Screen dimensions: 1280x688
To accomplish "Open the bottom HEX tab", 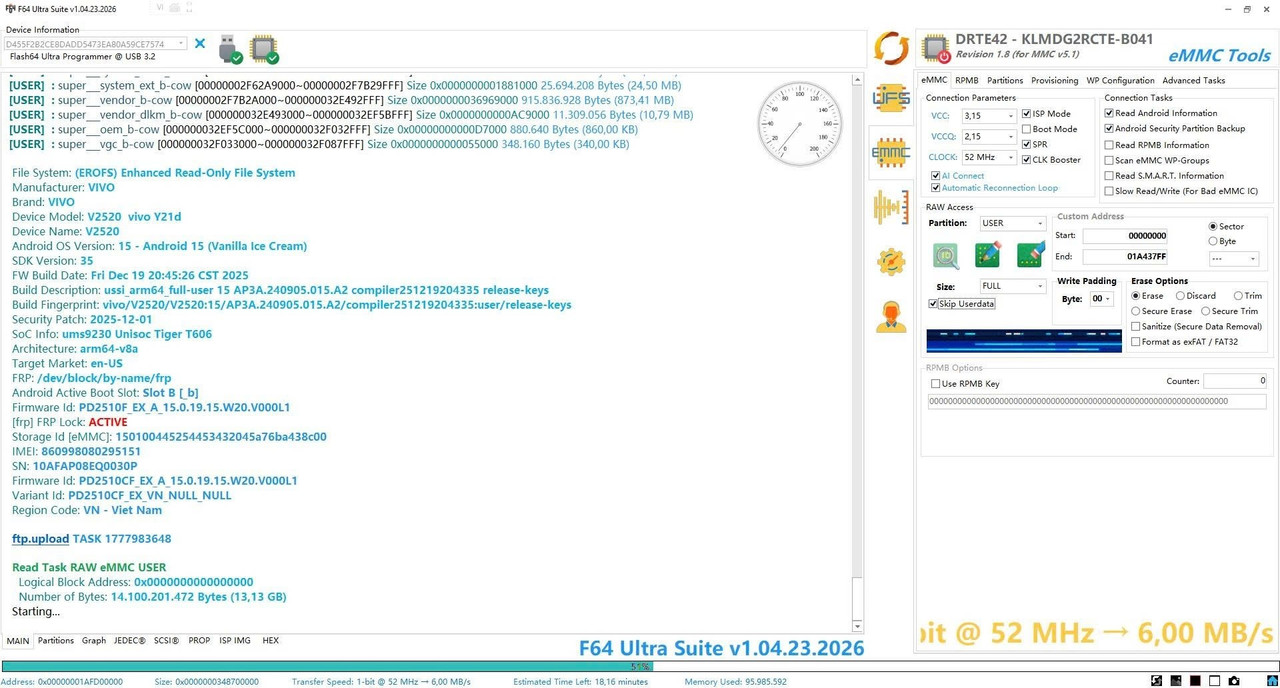I will pyautogui.click(x=270, y=641).
